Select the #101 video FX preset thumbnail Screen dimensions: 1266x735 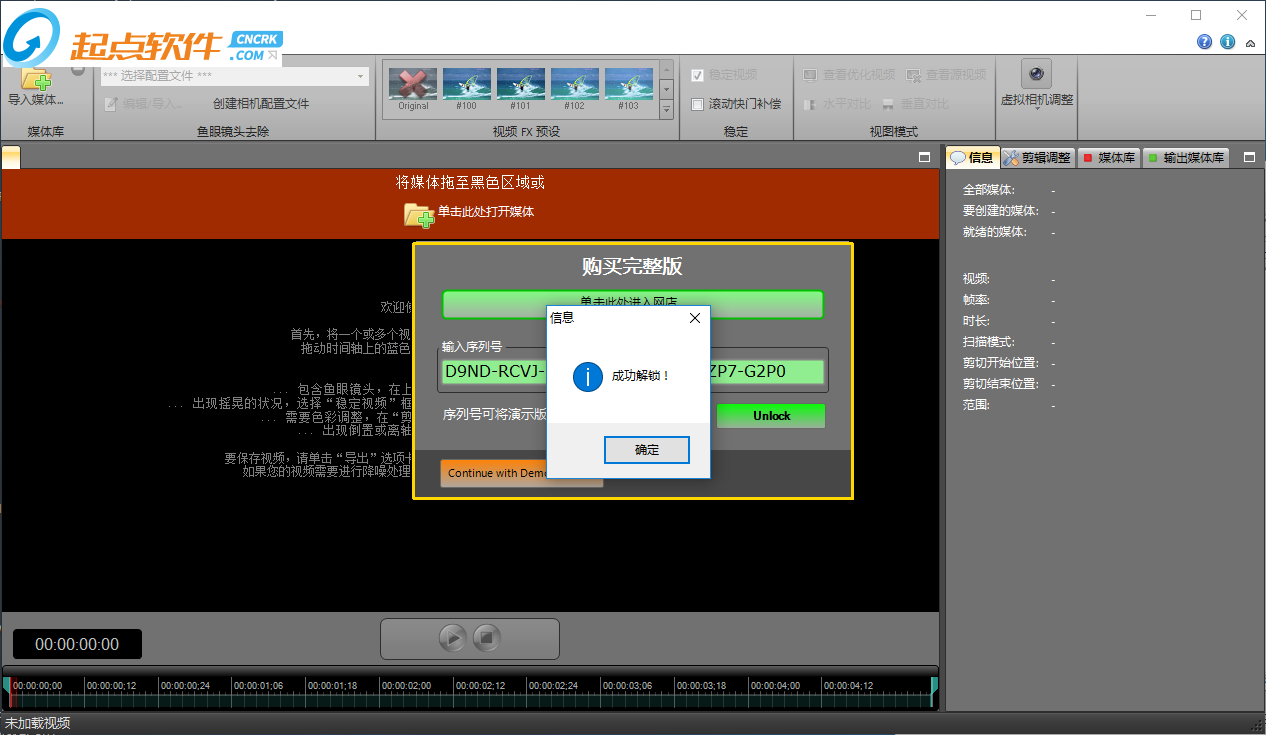click(x=520, y=85)
